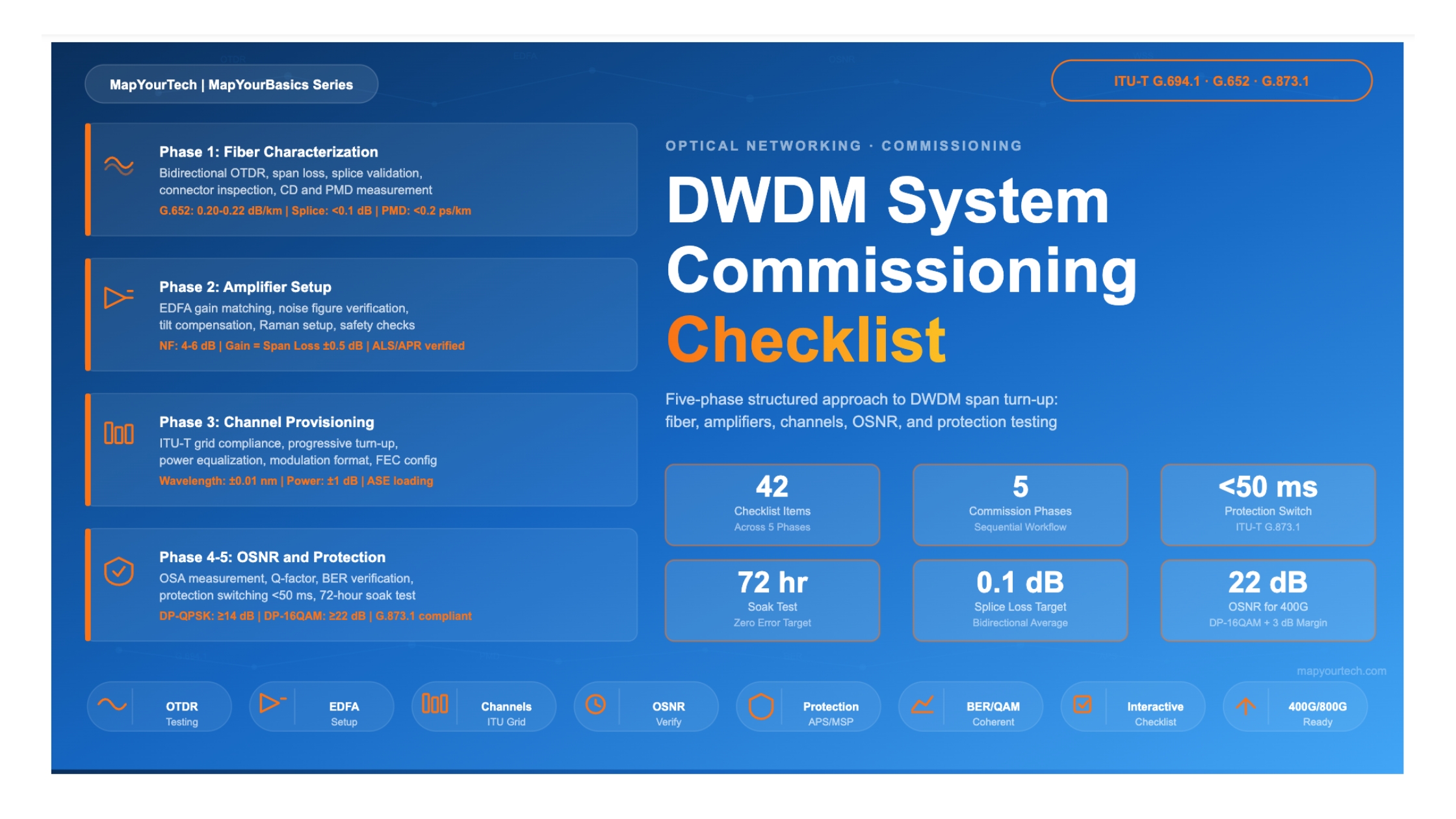Click the Channels ITU Grid bars icon
This screenshot has height=819, width=1456.
pos(434,703)
